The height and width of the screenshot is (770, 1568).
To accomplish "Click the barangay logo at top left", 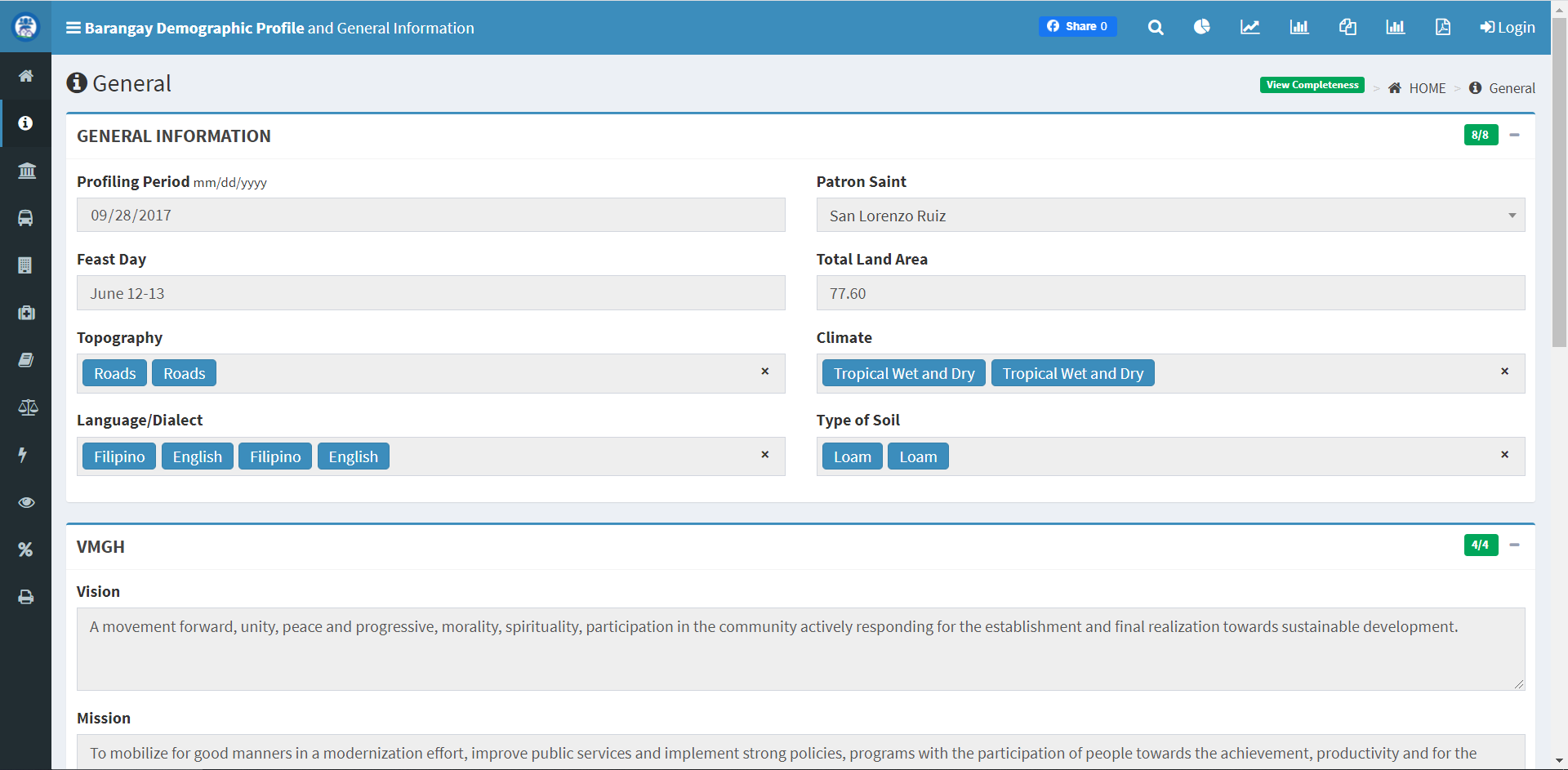I will tap(26, 27).
